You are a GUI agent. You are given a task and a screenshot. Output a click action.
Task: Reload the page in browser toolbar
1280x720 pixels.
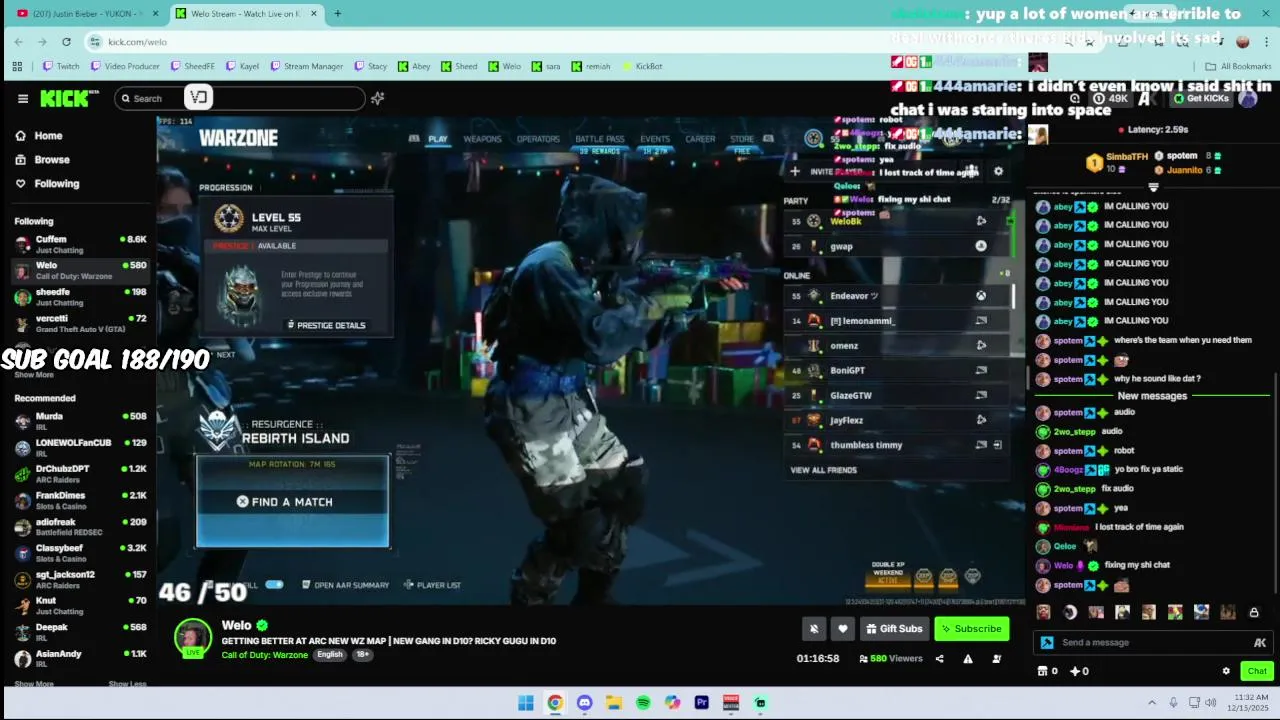[x=66, y=41]
